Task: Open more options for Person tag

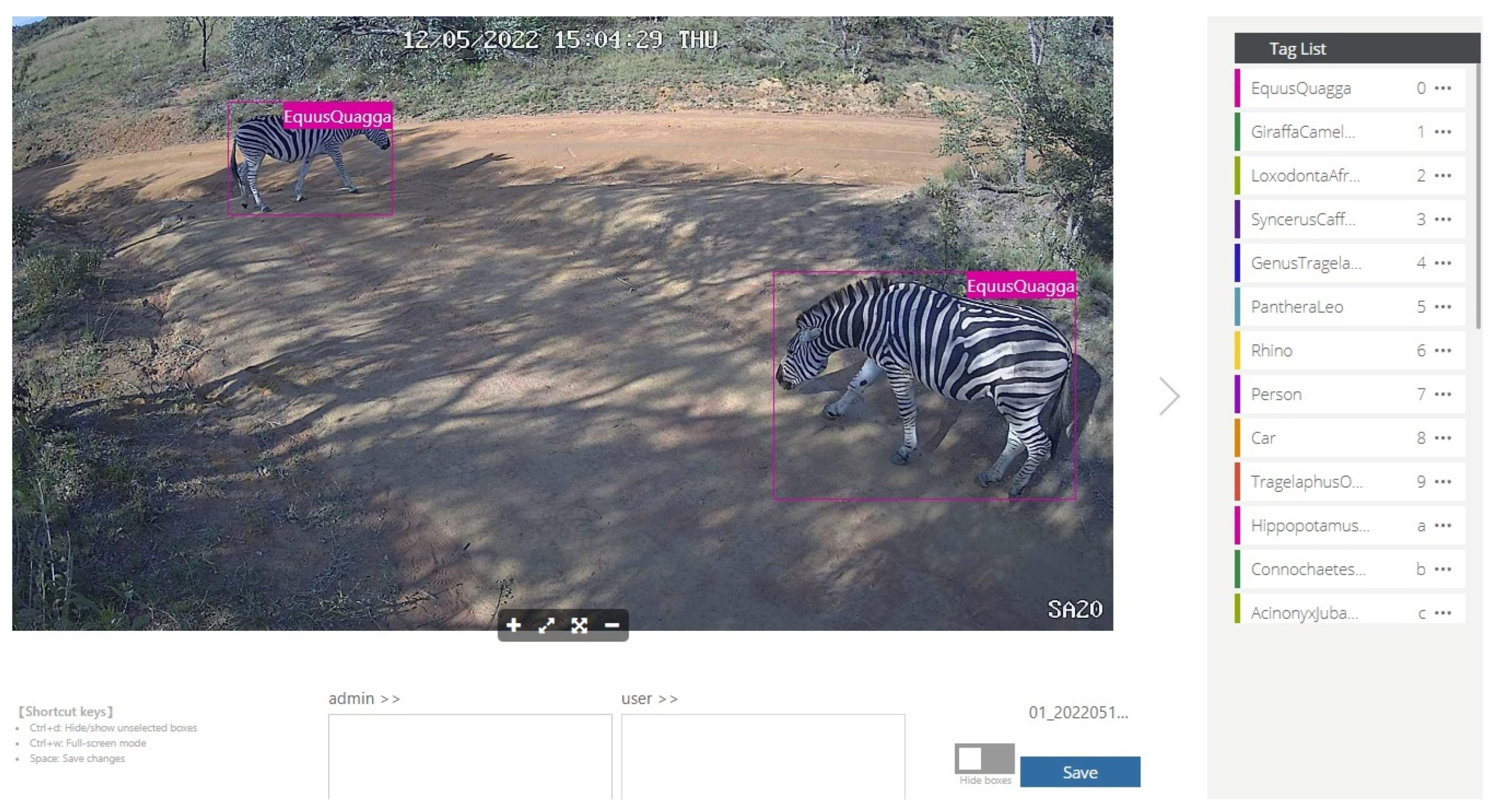Action: [x=1443, y=394]
